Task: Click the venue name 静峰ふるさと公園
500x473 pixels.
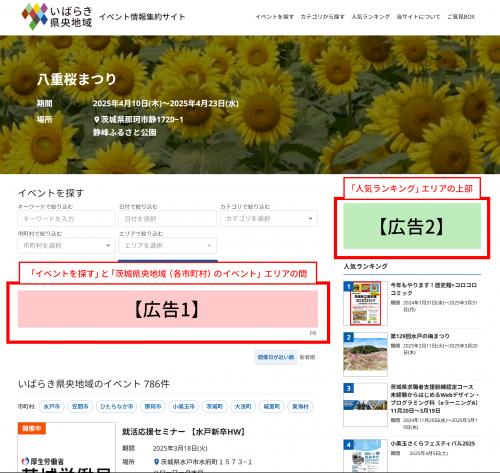Action: (125, 132)
